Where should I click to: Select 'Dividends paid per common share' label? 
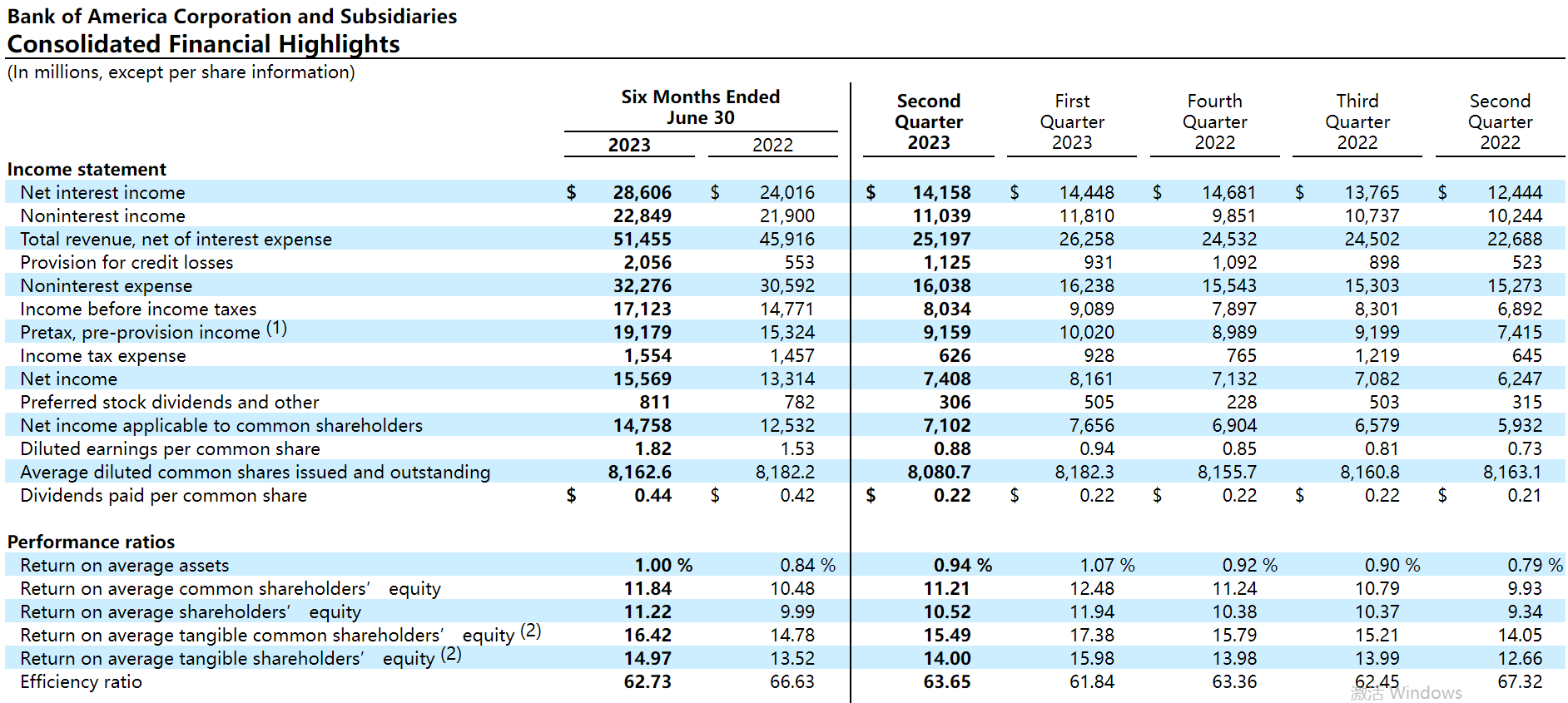[164, 495]
